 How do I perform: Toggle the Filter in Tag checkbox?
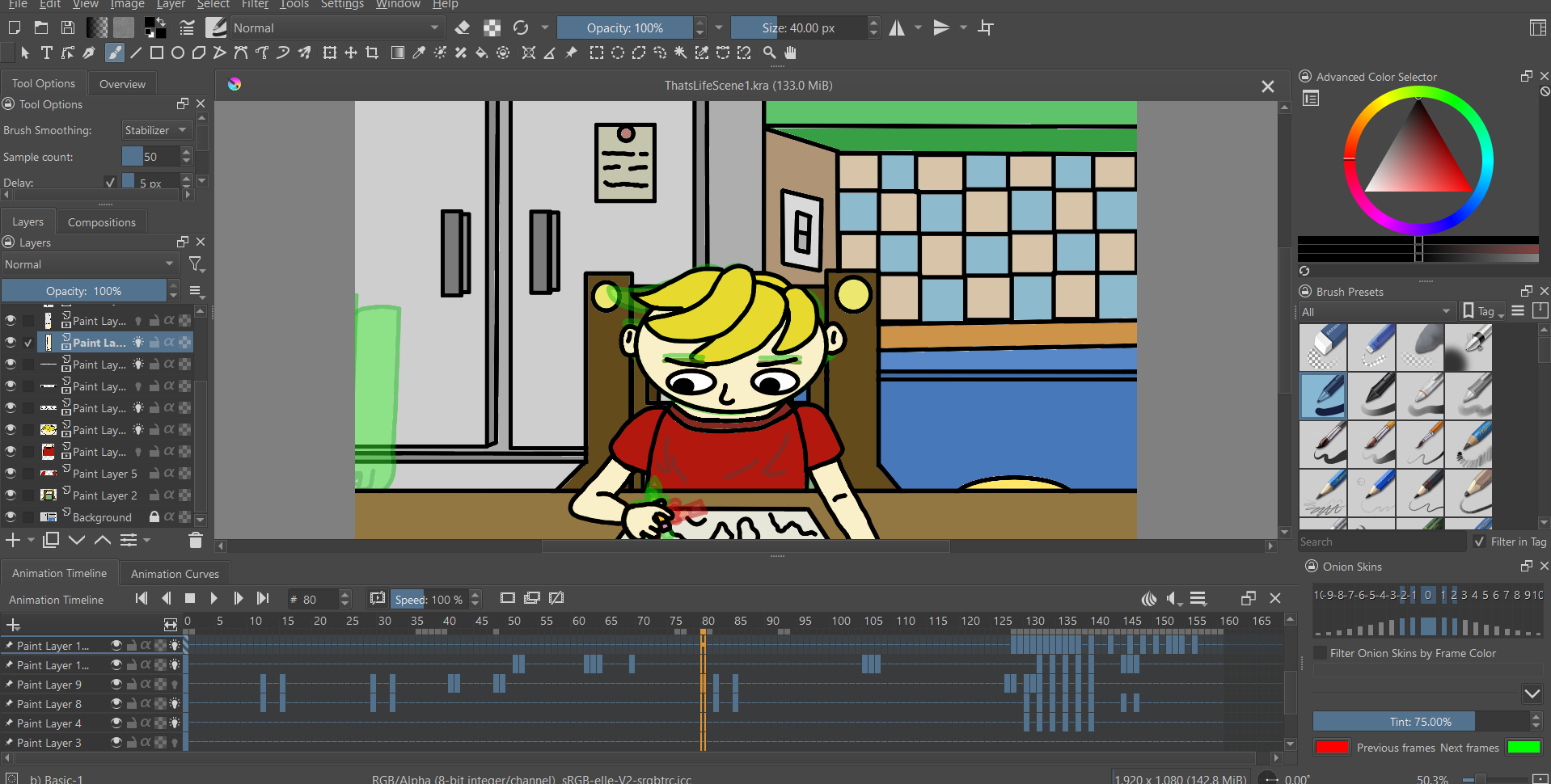tap(1479, 542)
